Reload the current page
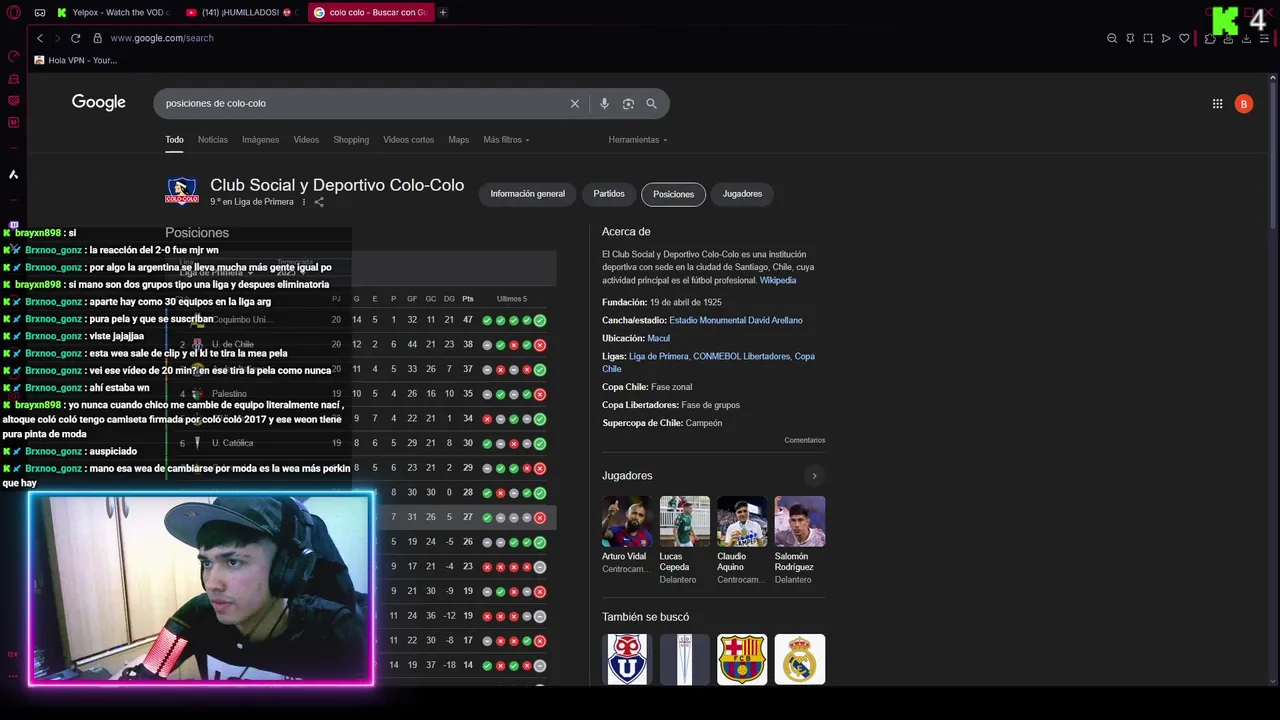Image resolution: width=1280 pixels, height=720 pixels. click(75, 38)
